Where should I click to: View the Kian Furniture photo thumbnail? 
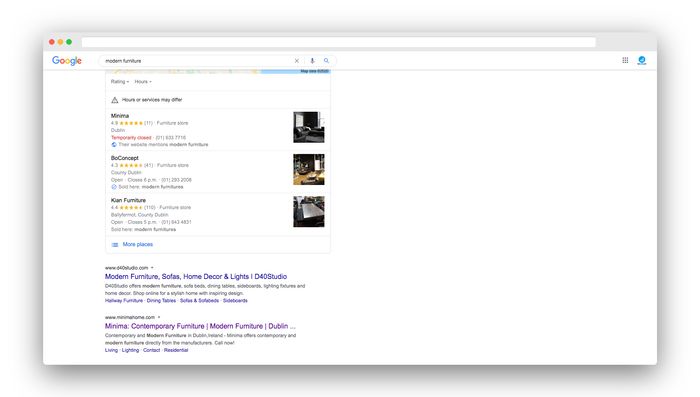click(x=308, y=212)
